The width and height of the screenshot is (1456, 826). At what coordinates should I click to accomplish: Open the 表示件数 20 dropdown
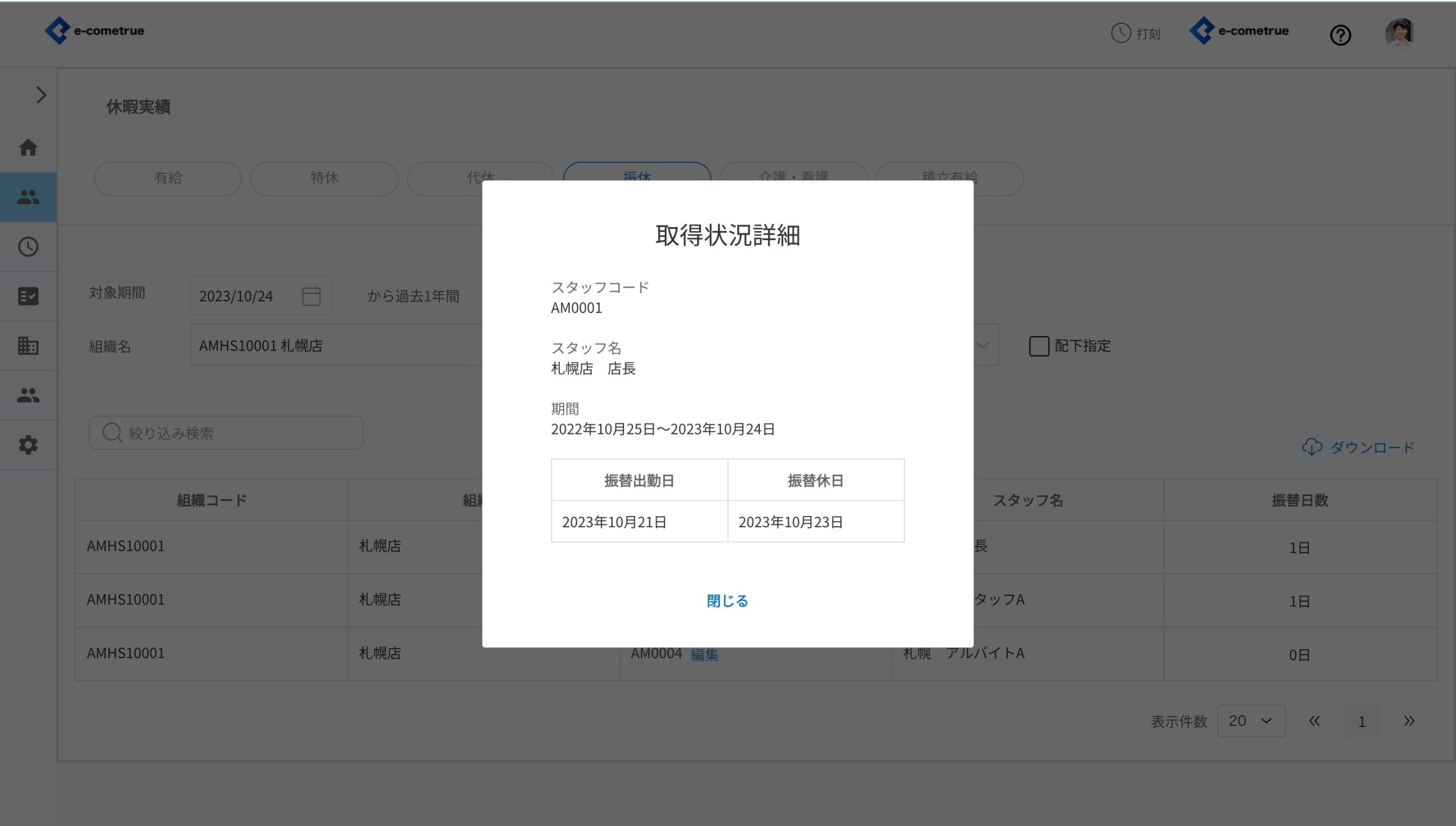pyautogui.click(x=1251, y=721)
